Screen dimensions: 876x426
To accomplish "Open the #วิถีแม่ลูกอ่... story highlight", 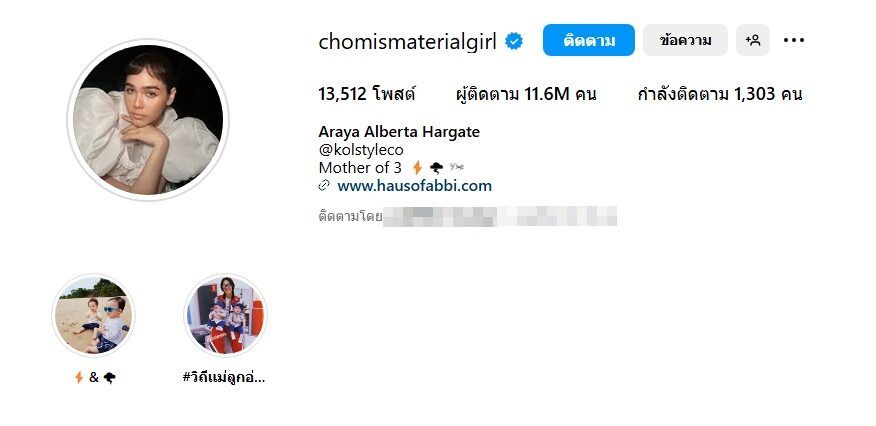I will [226, 315].
